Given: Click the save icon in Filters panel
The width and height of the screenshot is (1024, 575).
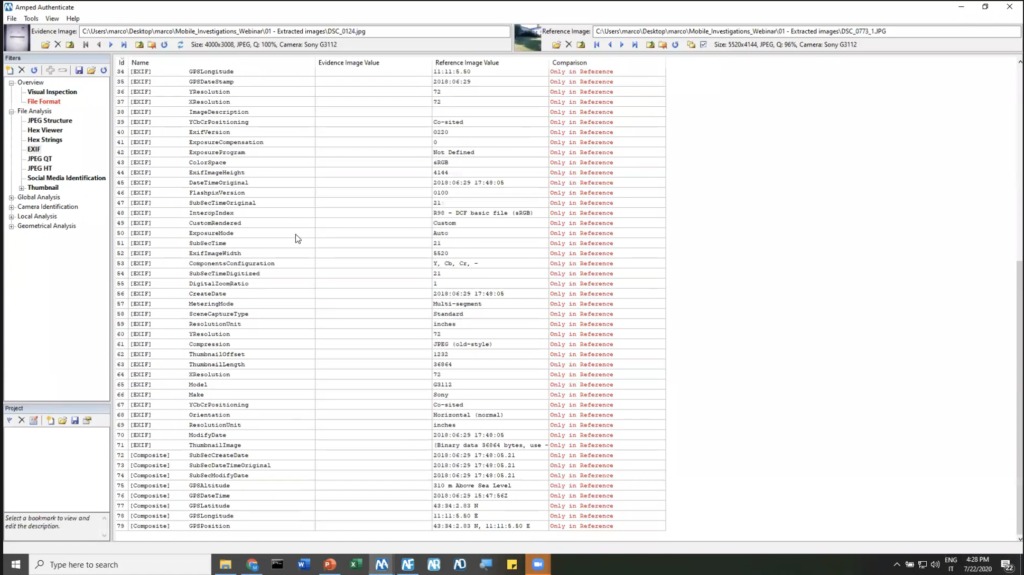Looking at the screenshot, I should pyautogui.click(x=78, y=70).
